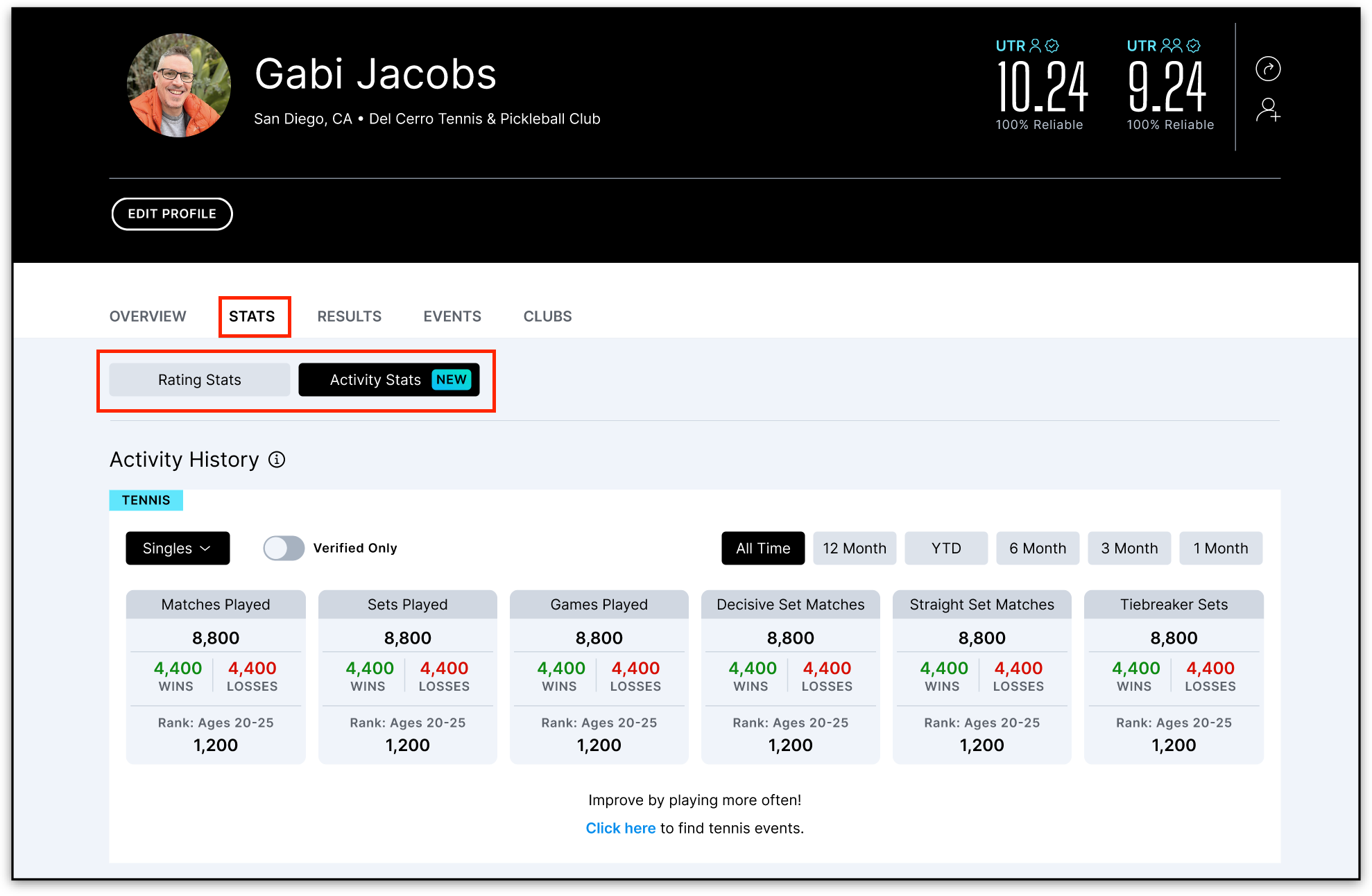Screen dimensions: 1372x896
Task: Click Gabi Jacobs profile photo
Action: point(179,85)
